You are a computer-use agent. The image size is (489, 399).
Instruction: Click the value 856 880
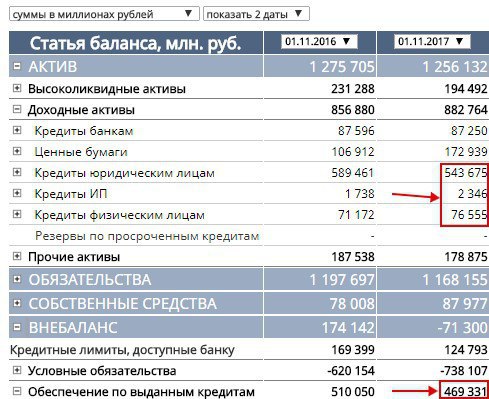click(x=353, y=110)
